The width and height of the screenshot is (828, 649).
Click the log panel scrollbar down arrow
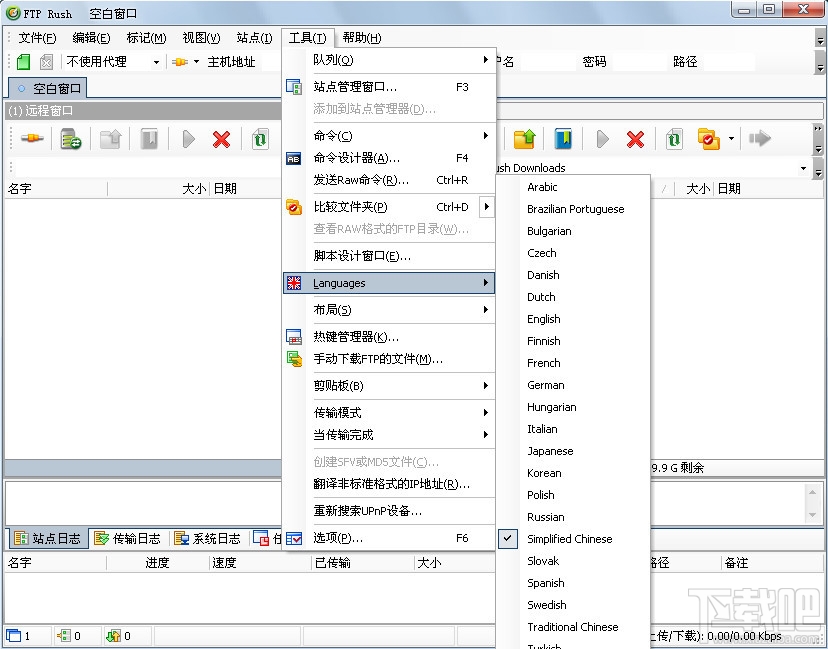click(812, 514)
